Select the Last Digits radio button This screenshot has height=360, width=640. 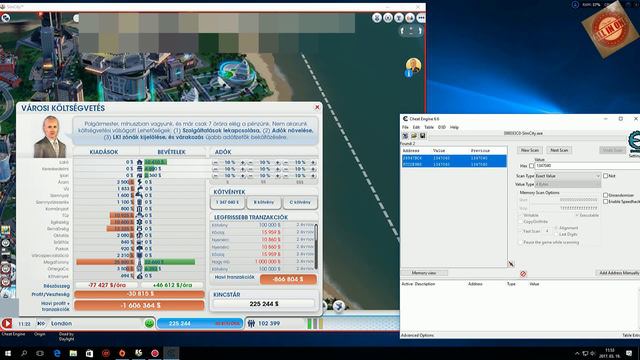point(556,235)
